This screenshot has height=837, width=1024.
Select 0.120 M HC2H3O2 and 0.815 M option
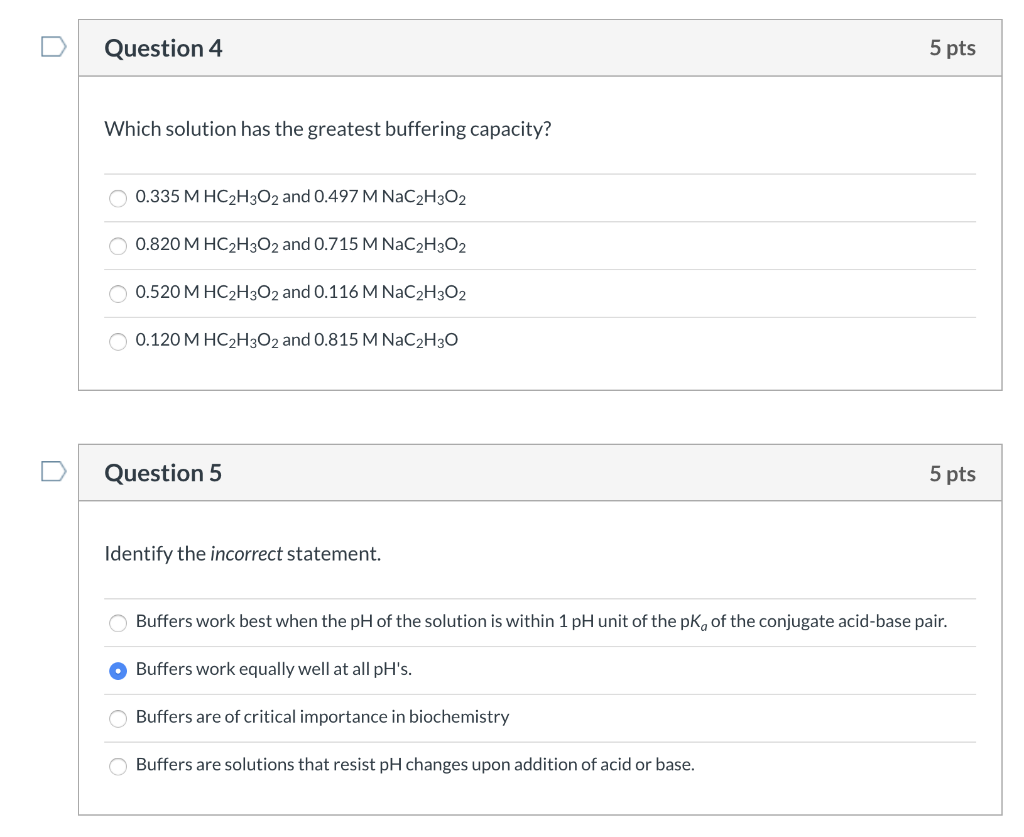(x=118, y=341)
